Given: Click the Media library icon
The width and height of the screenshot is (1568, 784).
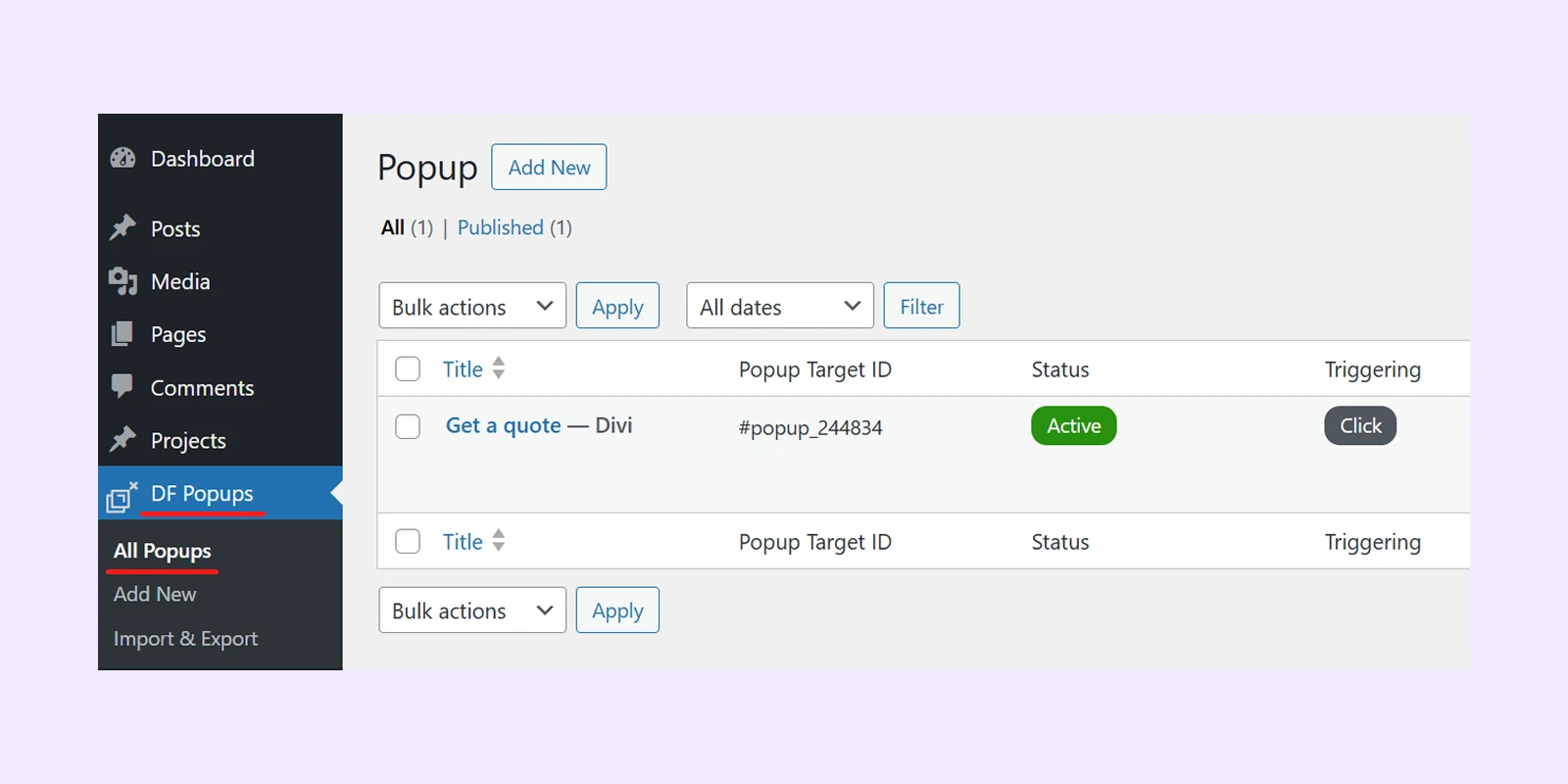Looking at the screenshot, I should click(x=122, y=282).
